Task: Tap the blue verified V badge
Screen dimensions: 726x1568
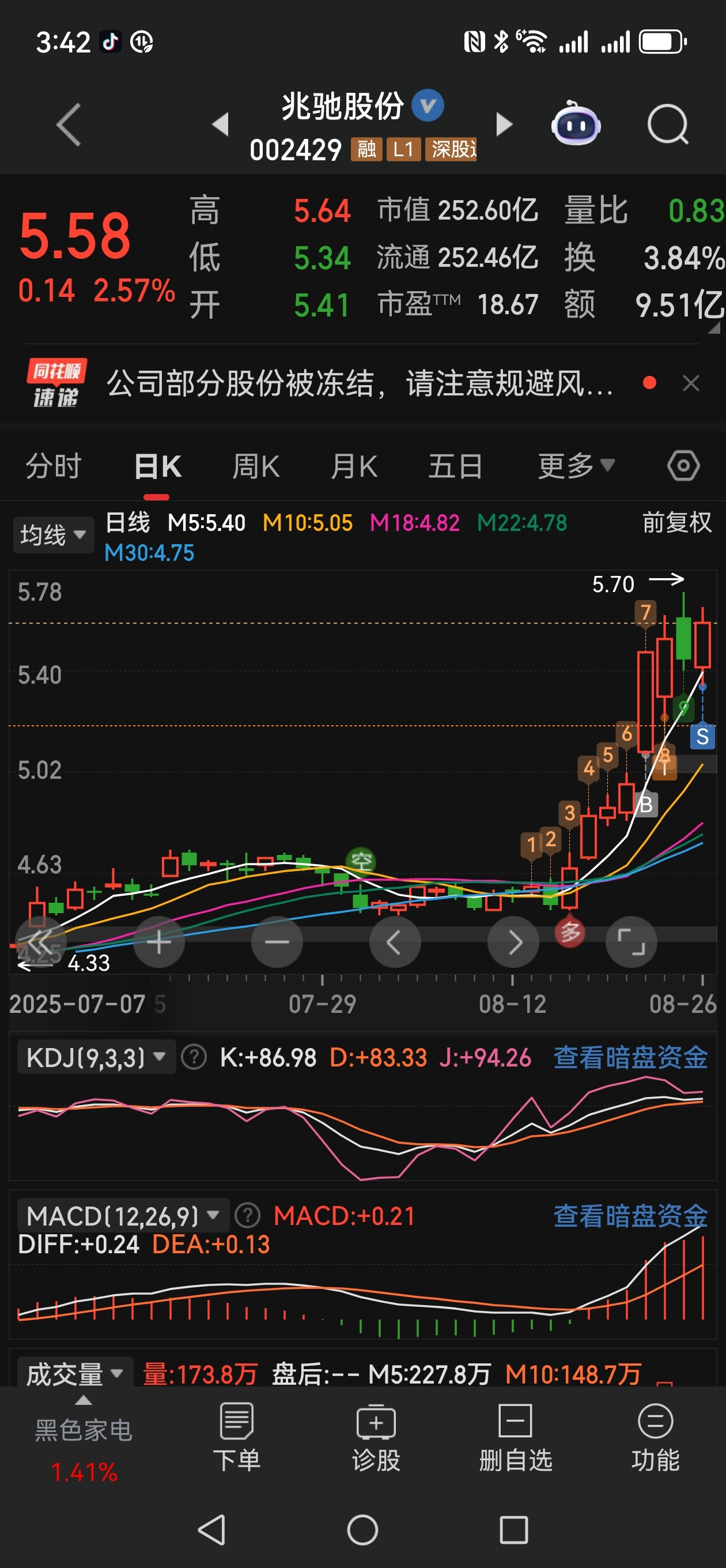Action: [428, 106]
